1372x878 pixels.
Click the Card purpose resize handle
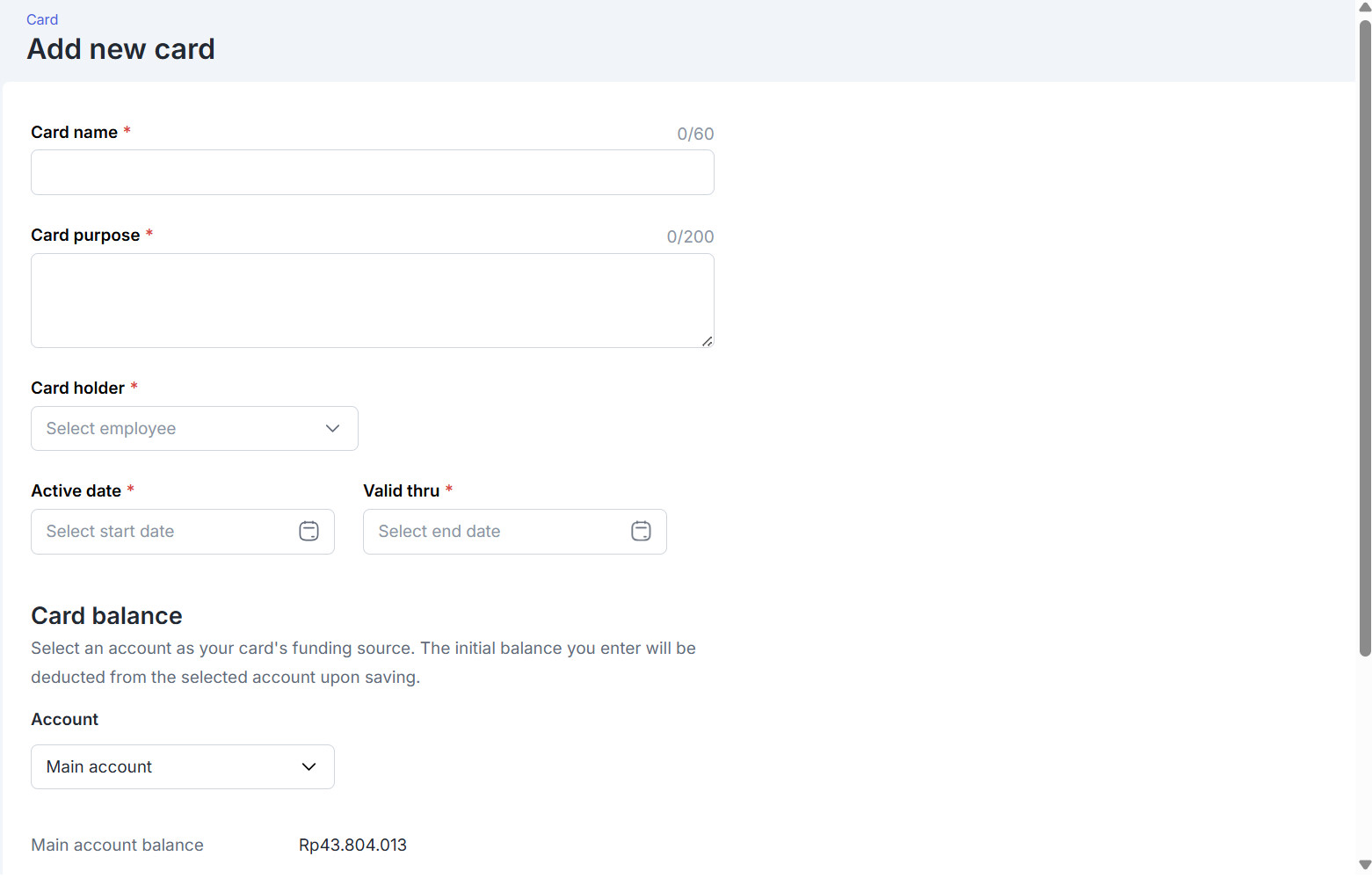coord(707,341)
